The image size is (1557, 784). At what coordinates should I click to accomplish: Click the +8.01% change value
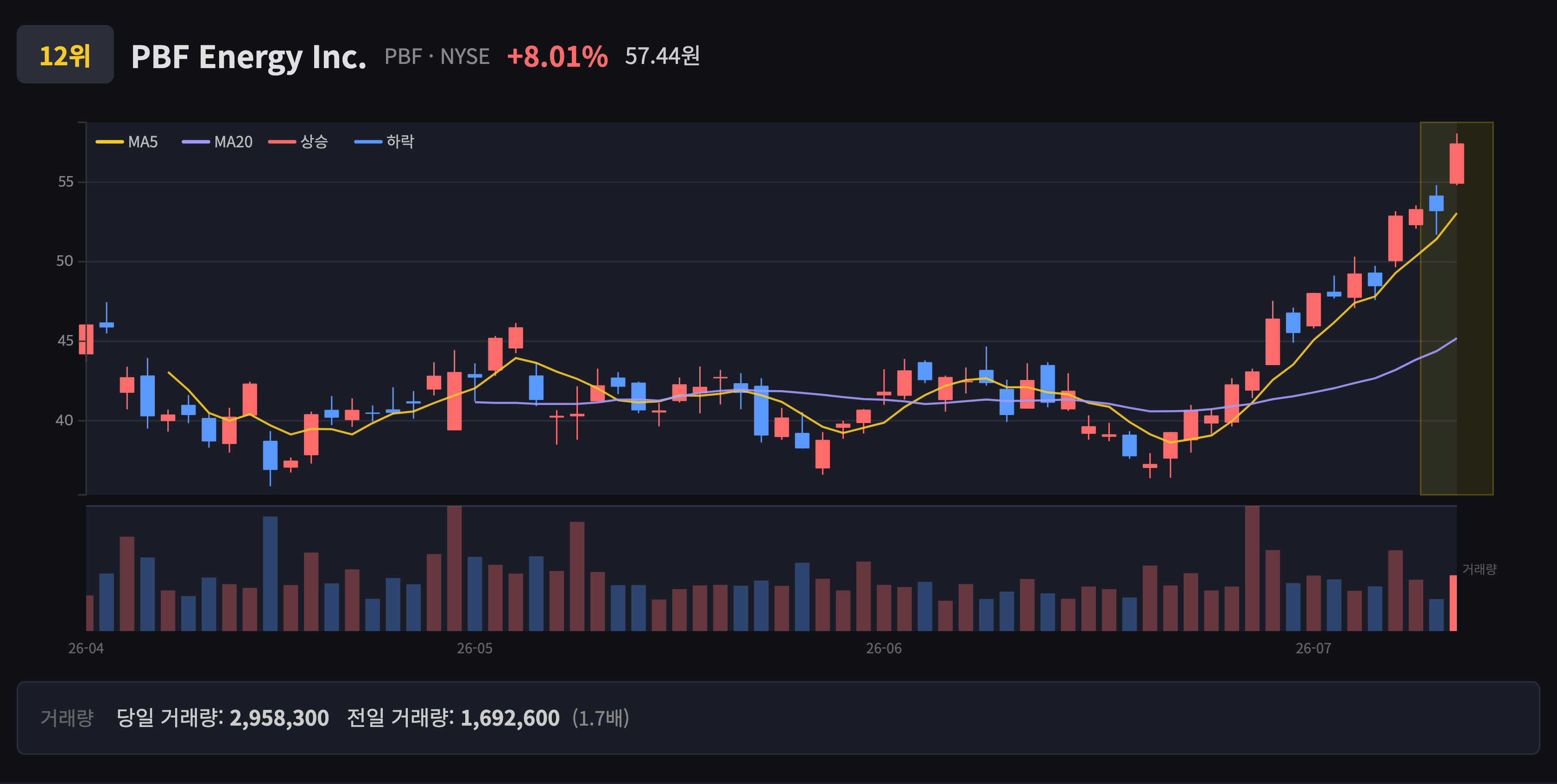click(557, 56)
